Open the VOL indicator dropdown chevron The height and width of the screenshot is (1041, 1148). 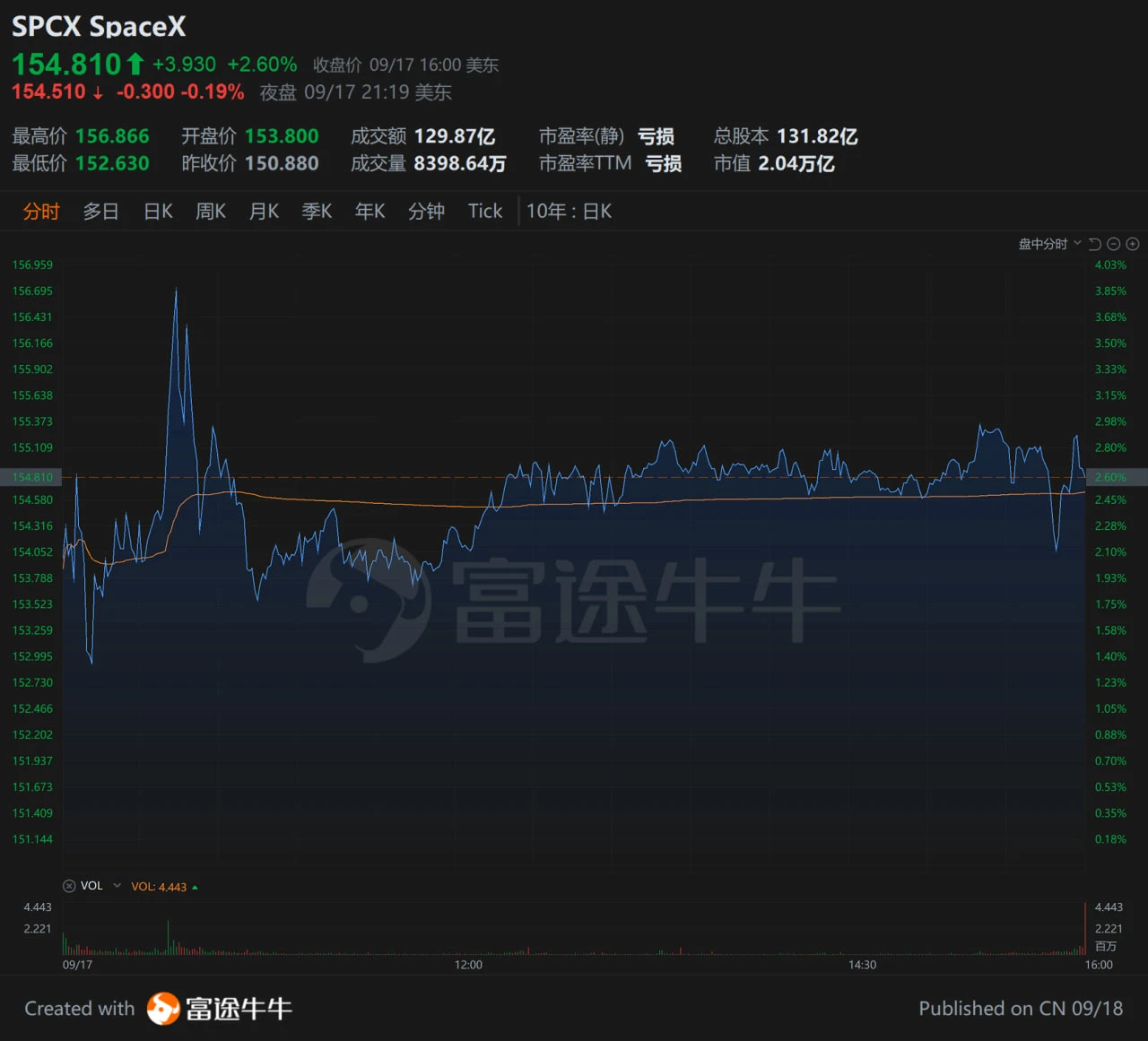coord(117,886)
